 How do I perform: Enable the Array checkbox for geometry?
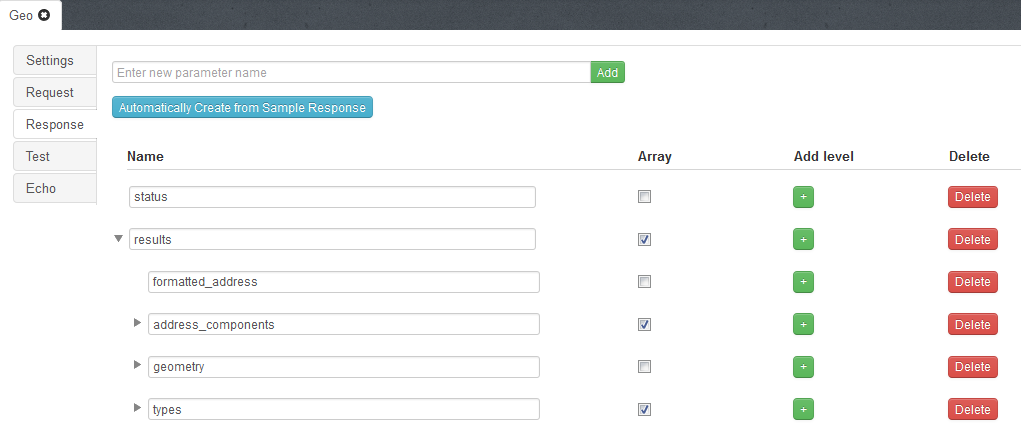[x=645, y=367]
